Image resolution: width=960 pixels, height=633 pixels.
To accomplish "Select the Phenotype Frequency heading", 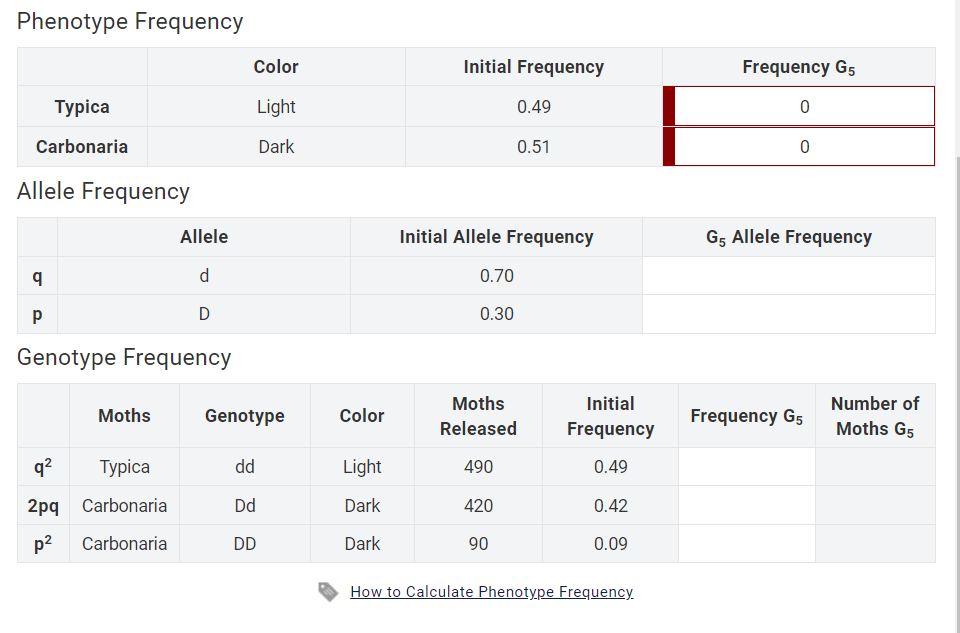I will tap(130, 21).
